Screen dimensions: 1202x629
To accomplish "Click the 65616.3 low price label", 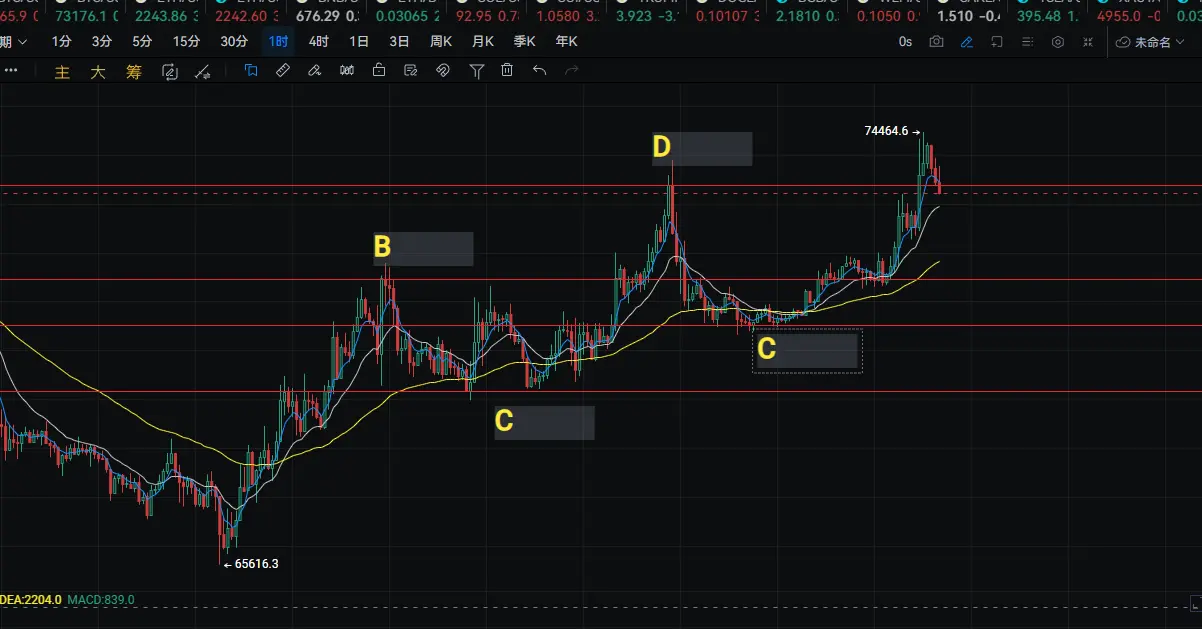I will coord(257,564).
